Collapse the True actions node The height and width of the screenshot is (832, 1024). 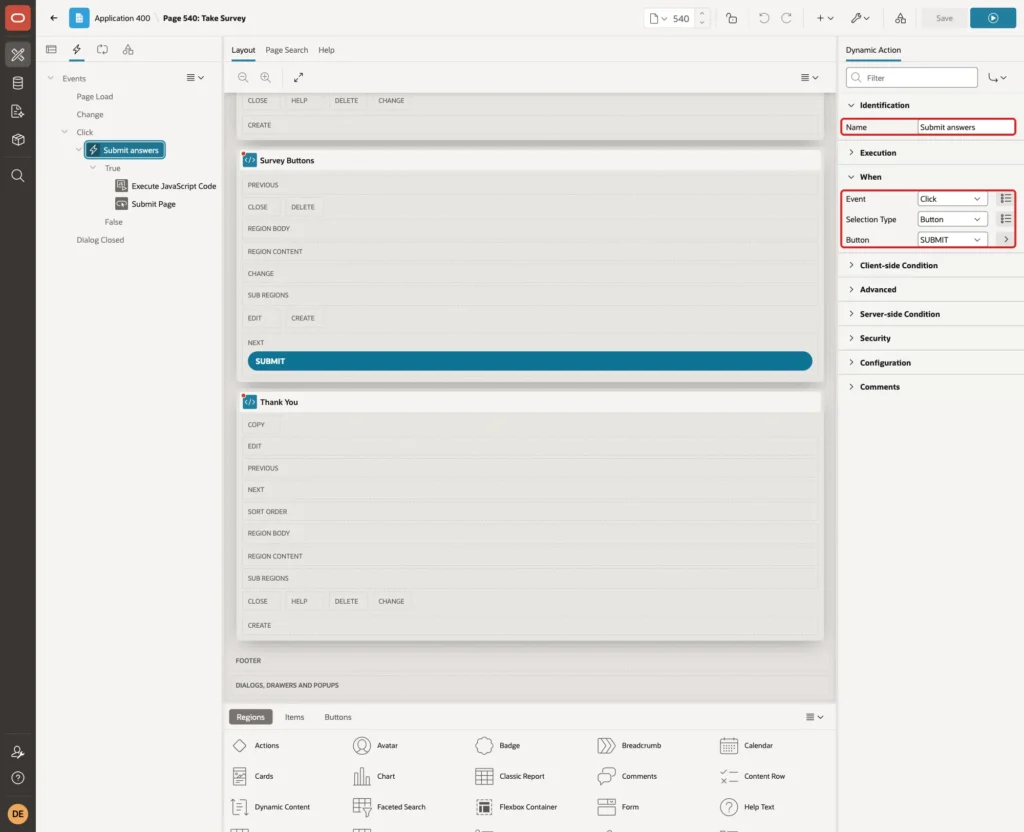[x=93, y=168]
